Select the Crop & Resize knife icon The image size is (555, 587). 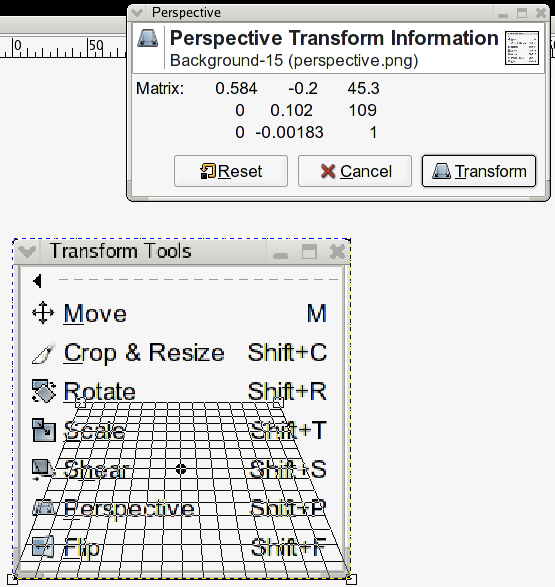click(44, 352)
